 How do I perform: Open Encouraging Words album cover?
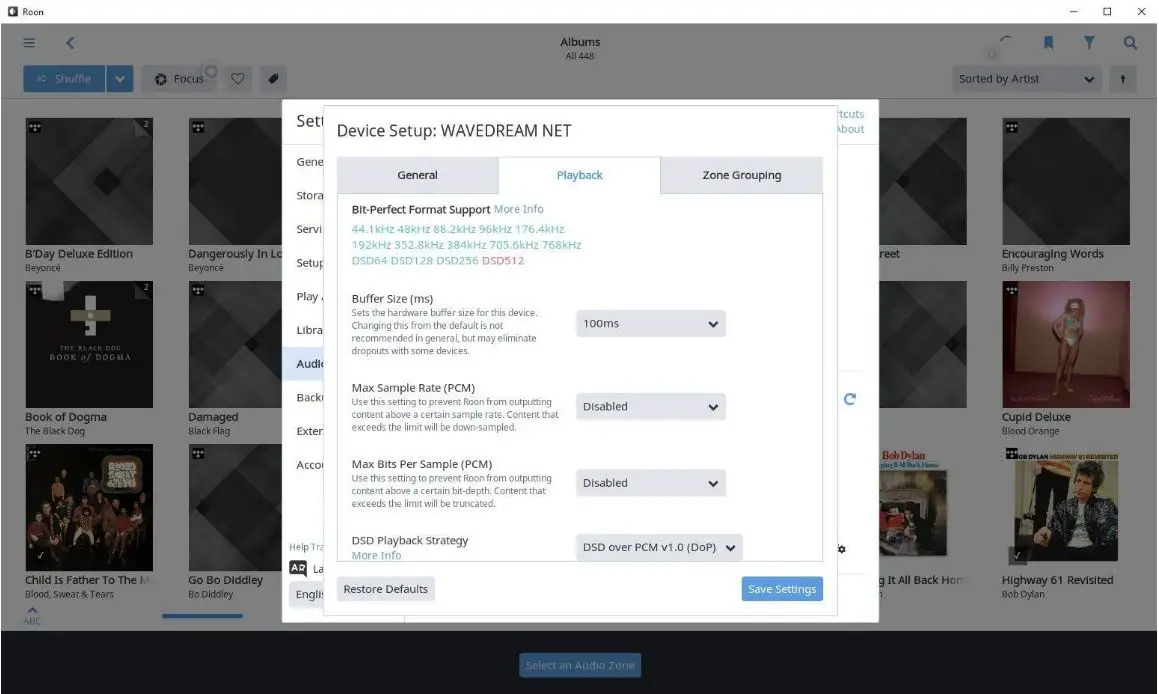pos(1066,181)
